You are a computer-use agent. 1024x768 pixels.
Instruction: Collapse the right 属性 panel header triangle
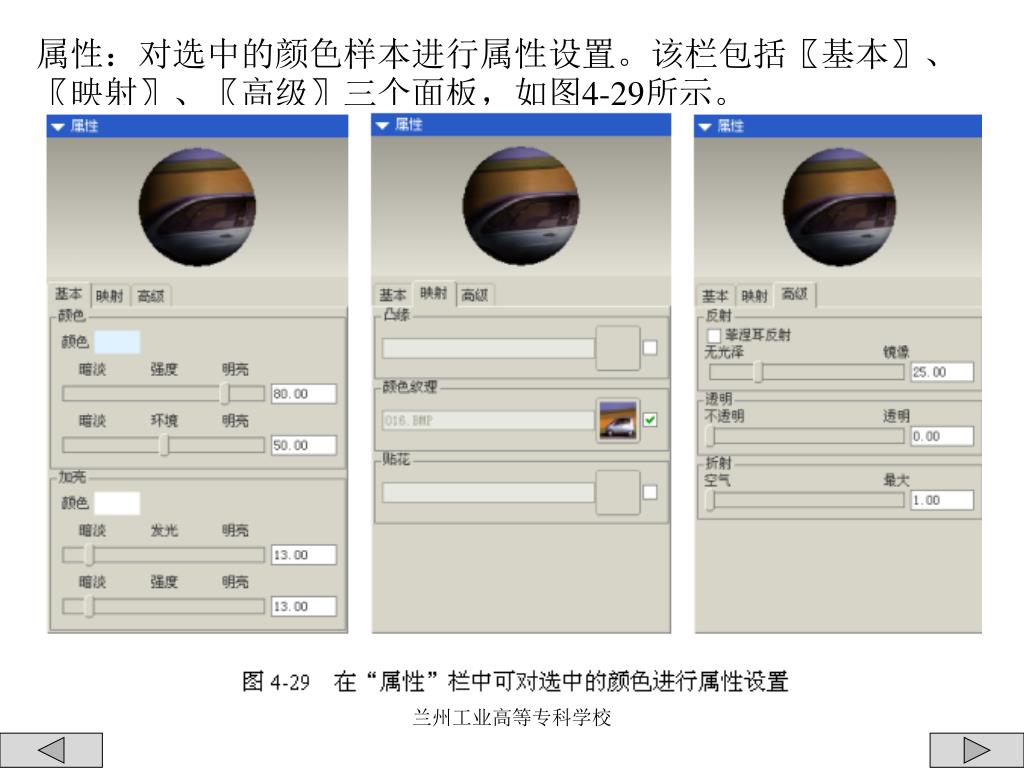[x=704, y=127]
